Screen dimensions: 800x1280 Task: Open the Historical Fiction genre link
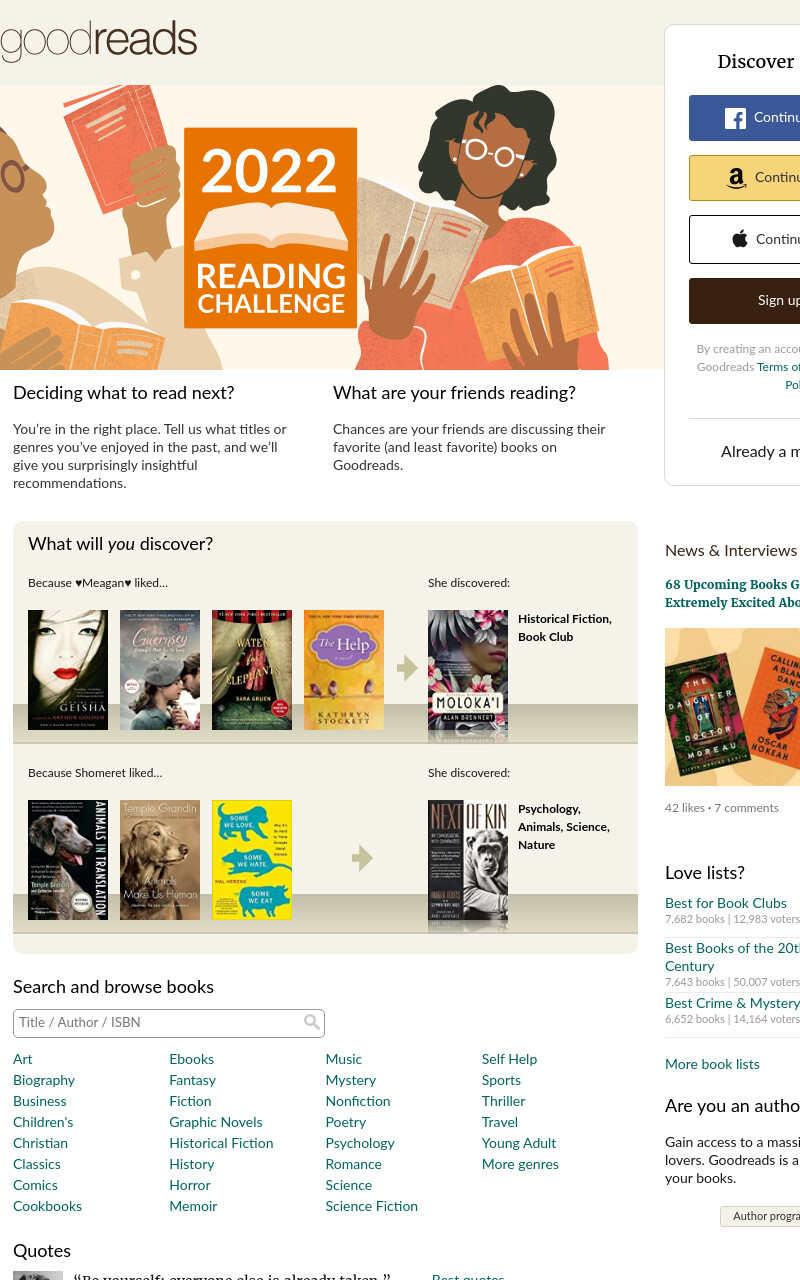point(221,1143)
